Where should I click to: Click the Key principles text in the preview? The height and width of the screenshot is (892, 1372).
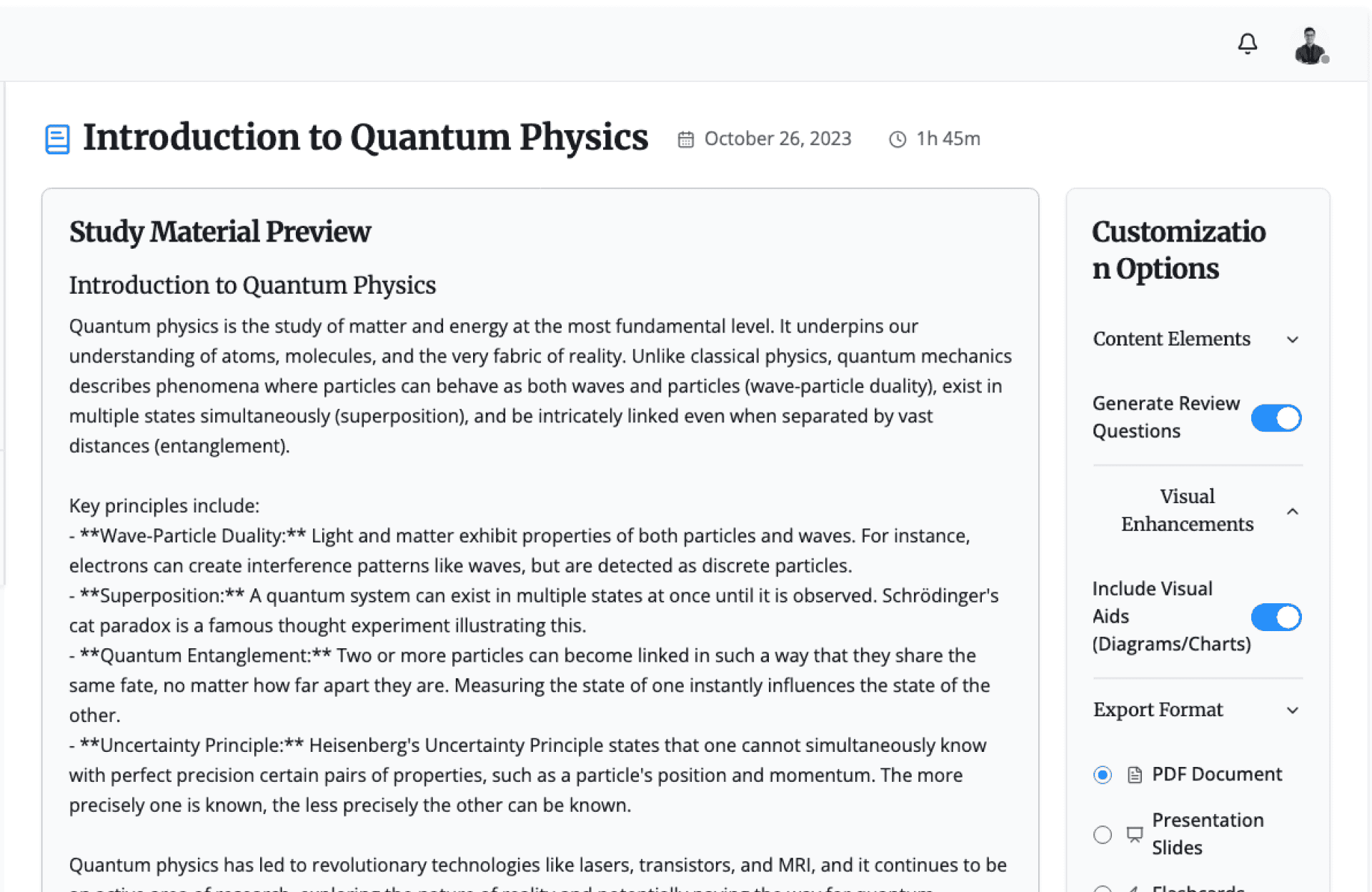tap(164, 506)
